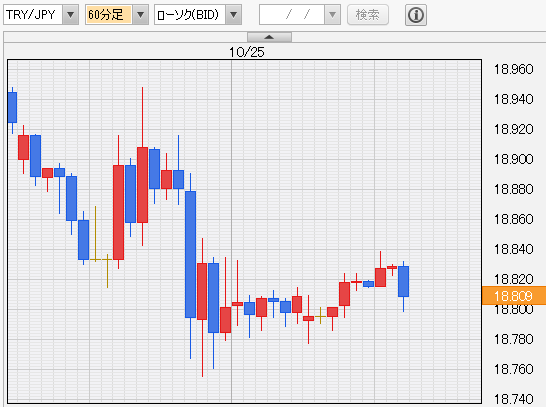Screen dimensions: 546x407
Task: Click the 18.820 price axis label
Action: pos(513,279)
